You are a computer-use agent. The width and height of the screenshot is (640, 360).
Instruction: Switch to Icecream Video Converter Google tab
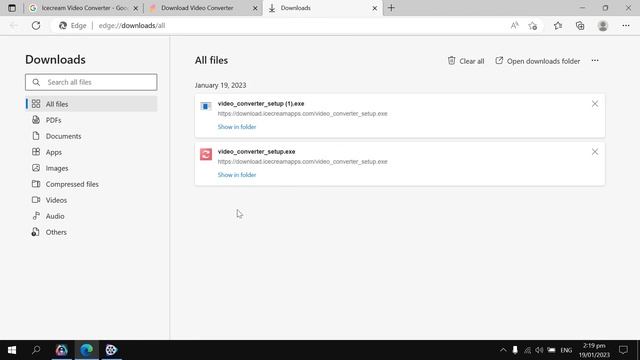click(84, 8)
